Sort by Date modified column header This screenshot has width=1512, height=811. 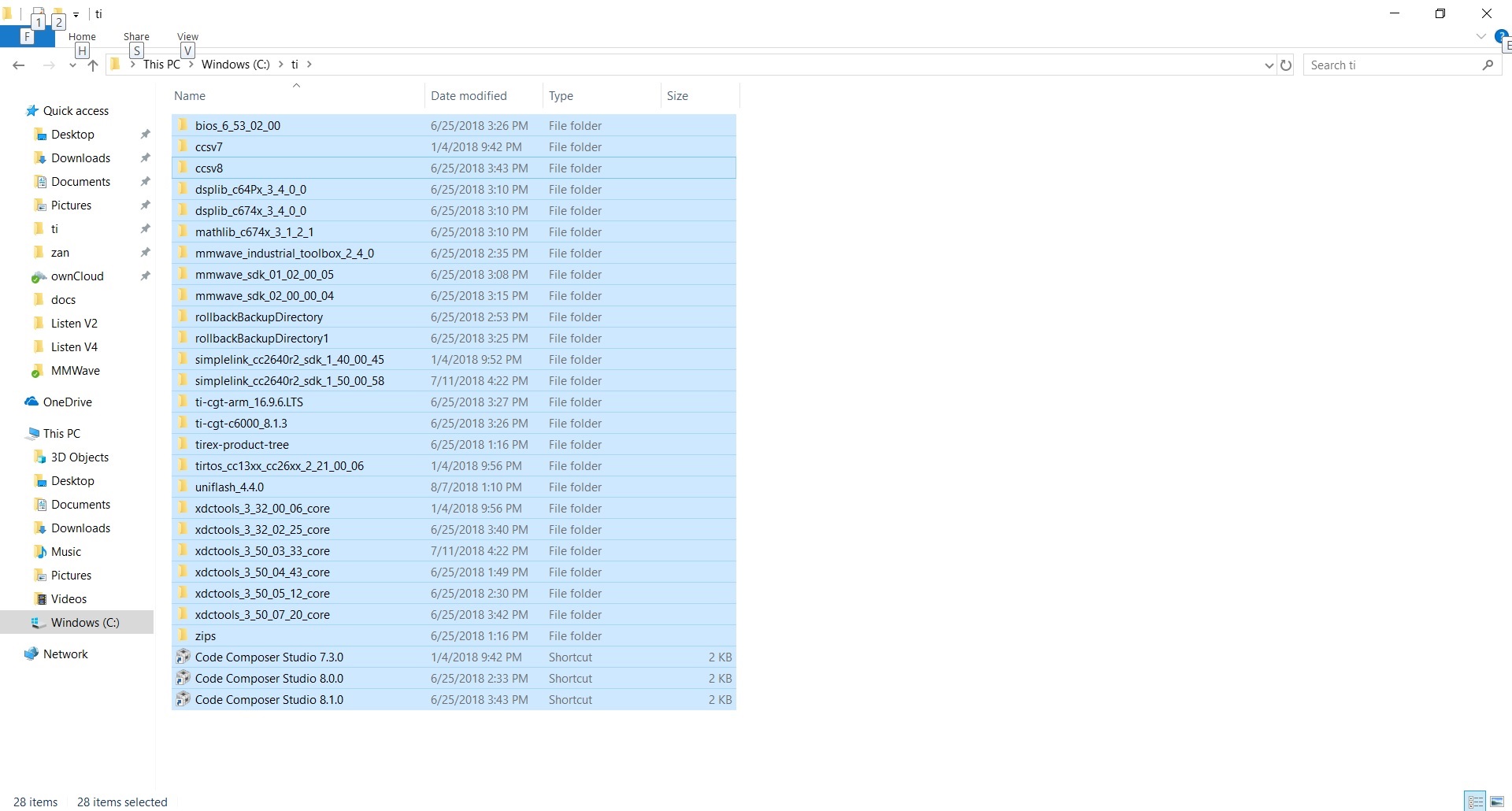(x=484, y=96)
